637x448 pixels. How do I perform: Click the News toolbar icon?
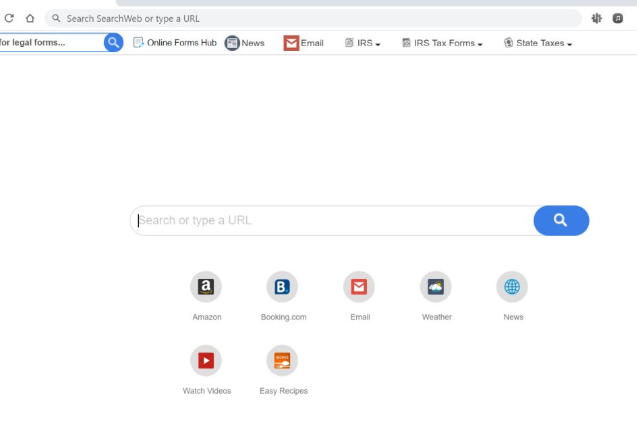pyautogui.click(x=232, y=43)
